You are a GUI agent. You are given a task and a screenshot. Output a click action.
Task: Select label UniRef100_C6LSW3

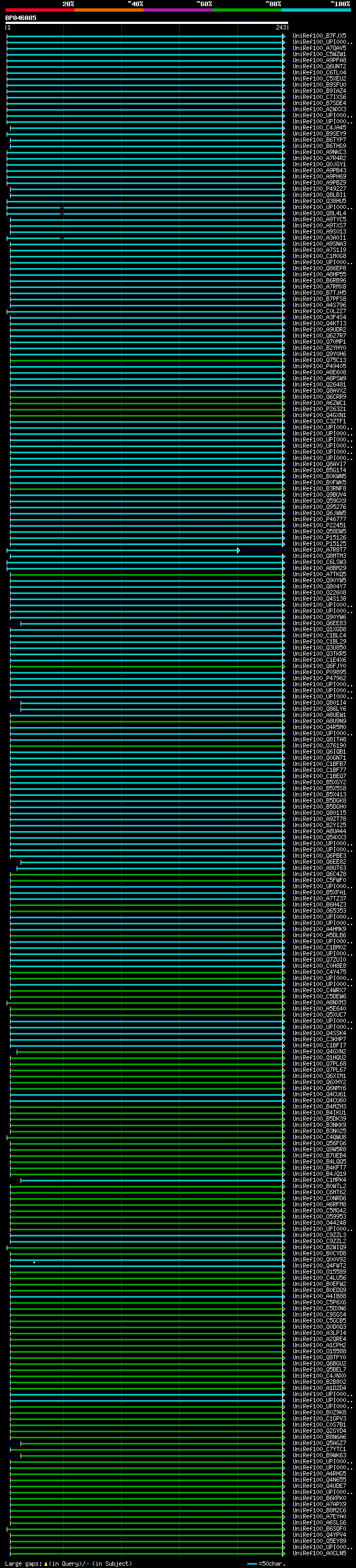coord(319,562)
